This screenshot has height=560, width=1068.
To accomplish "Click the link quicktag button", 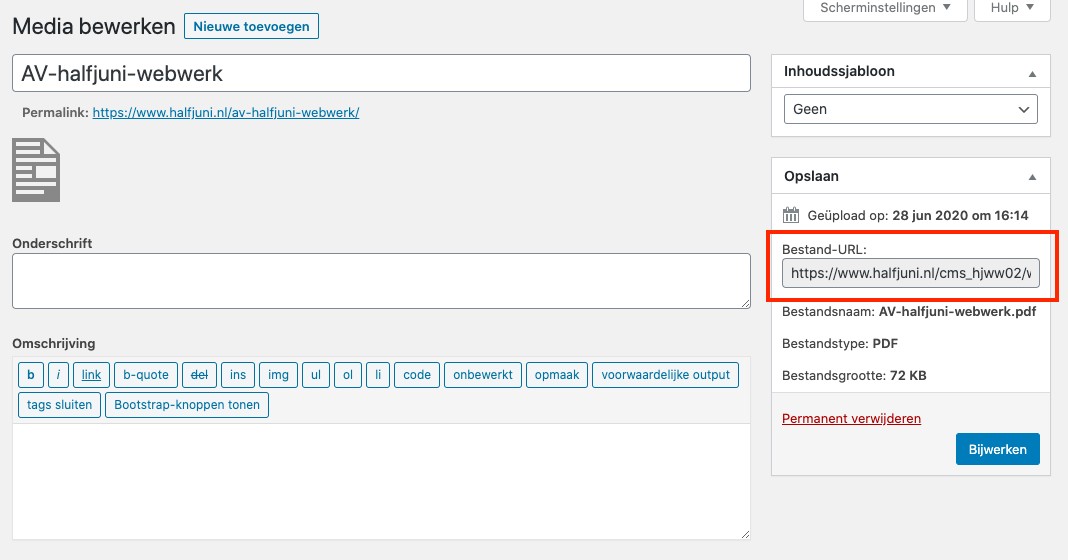I will tap(91, 375).
